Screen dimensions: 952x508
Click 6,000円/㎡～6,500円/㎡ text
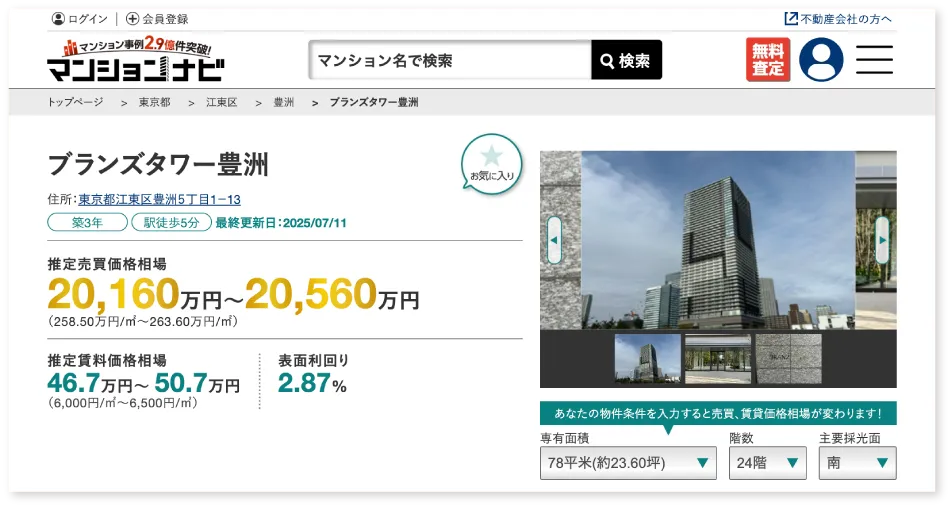123,403
